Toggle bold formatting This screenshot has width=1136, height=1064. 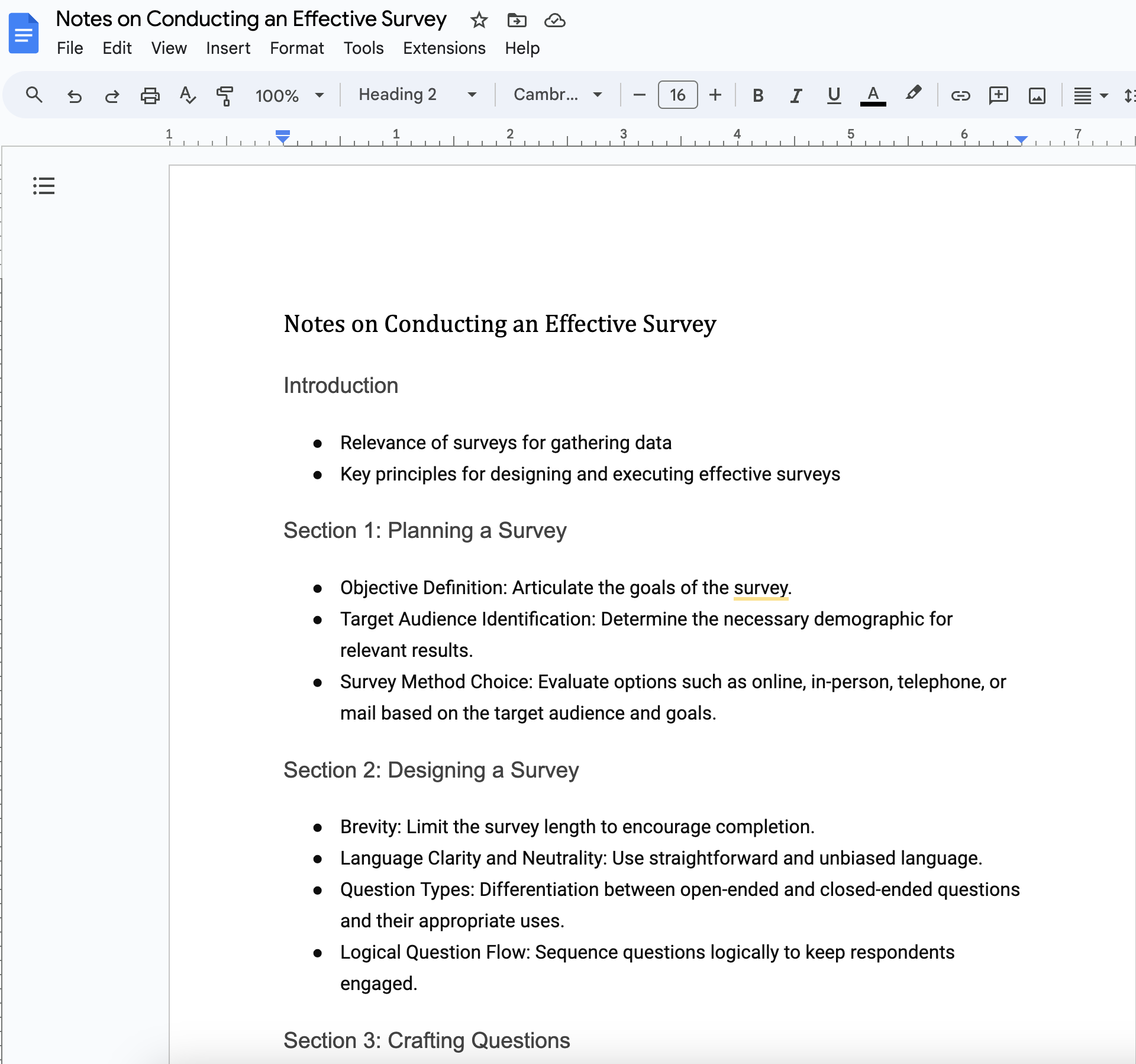coord(758,95)
